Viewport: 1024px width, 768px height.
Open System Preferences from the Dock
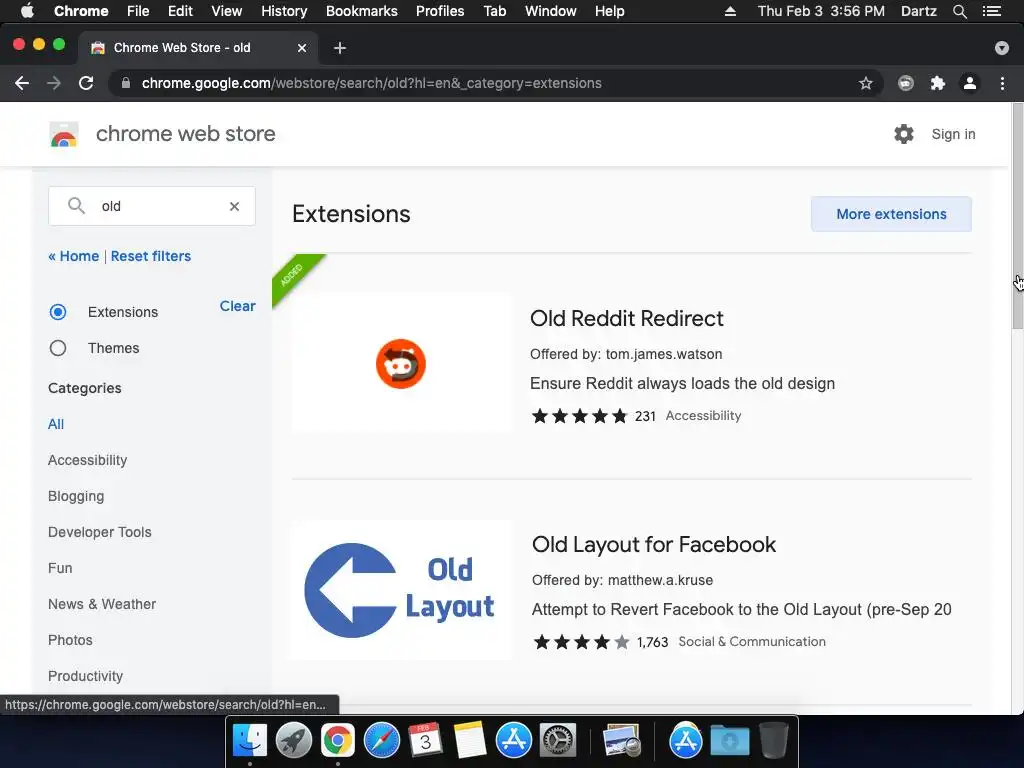click(558, 740)
